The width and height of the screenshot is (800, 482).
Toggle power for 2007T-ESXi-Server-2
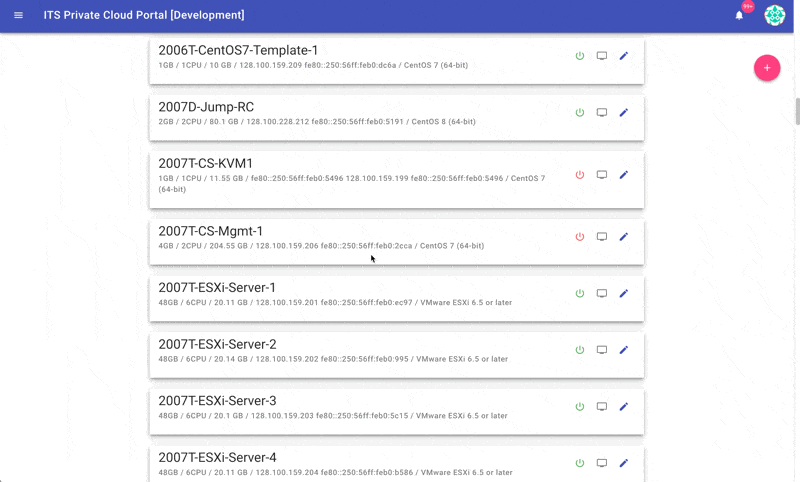(x=580, y=350)
